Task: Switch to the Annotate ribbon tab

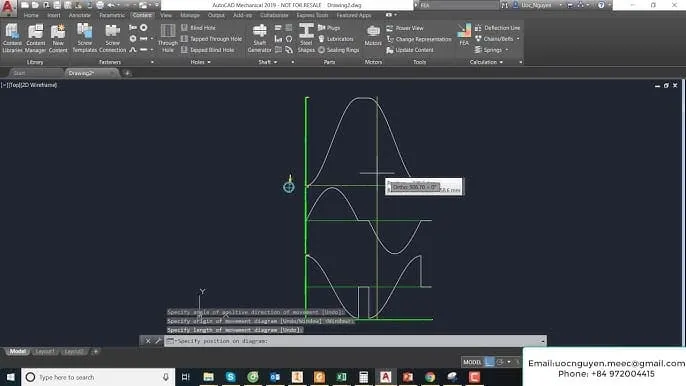Action: (x=79, y=15)
